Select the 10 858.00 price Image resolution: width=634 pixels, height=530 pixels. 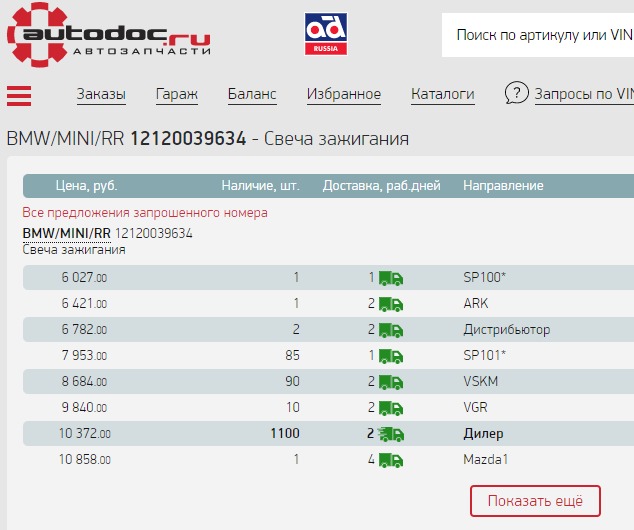85,459
